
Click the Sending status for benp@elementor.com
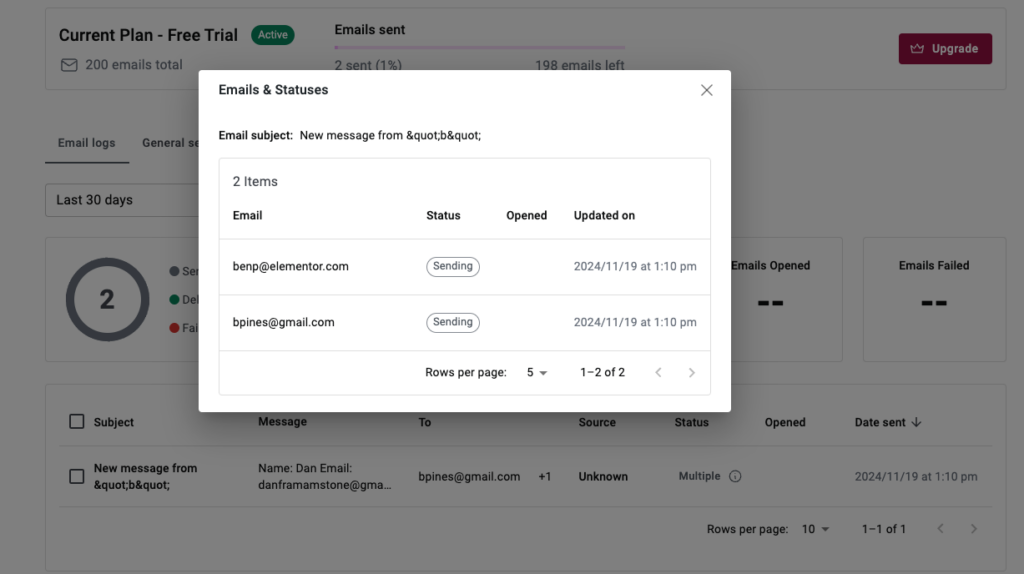(x=453, y=267)
